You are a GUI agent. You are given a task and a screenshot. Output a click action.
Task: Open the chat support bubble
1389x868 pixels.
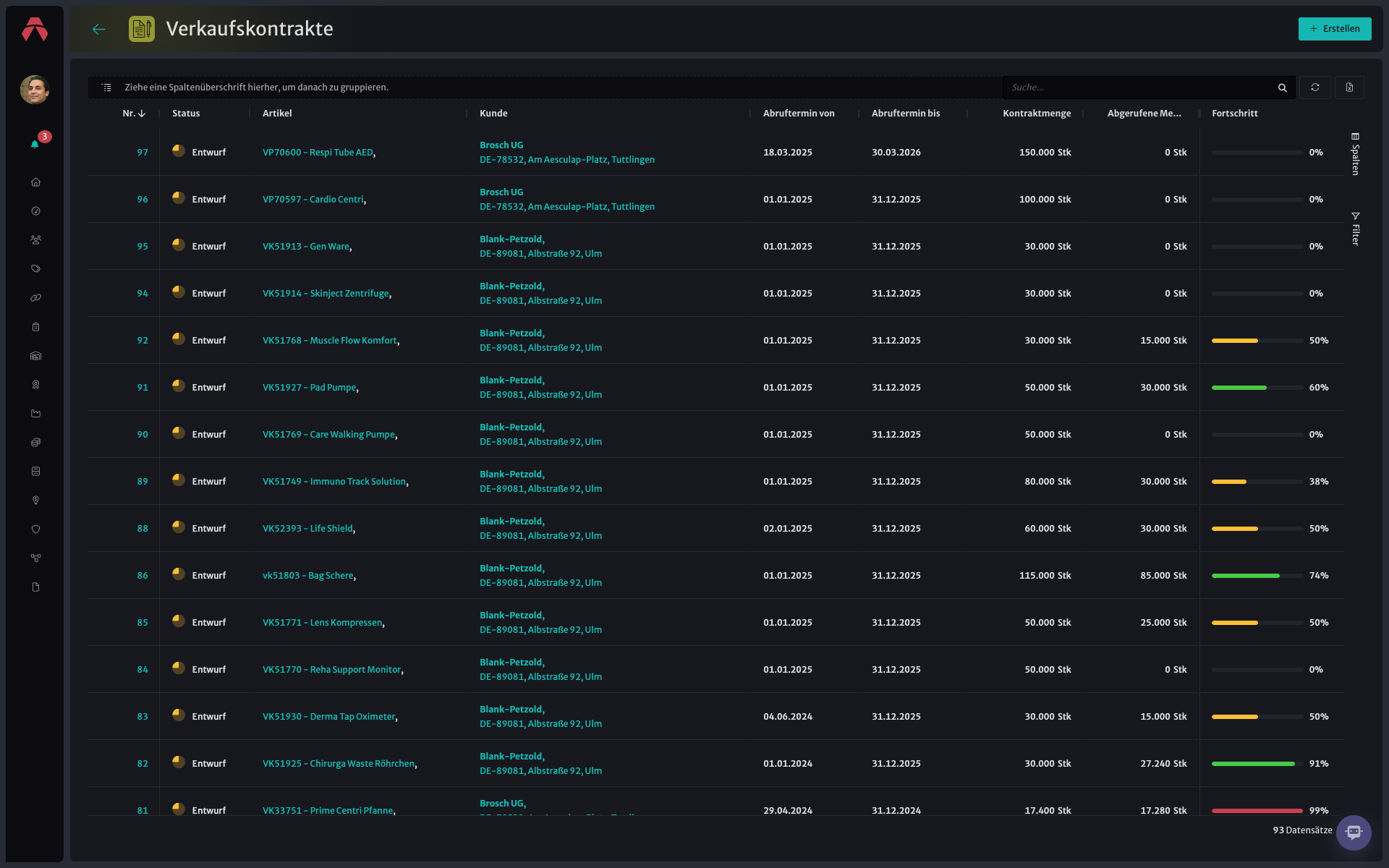tap(1354, 833)
